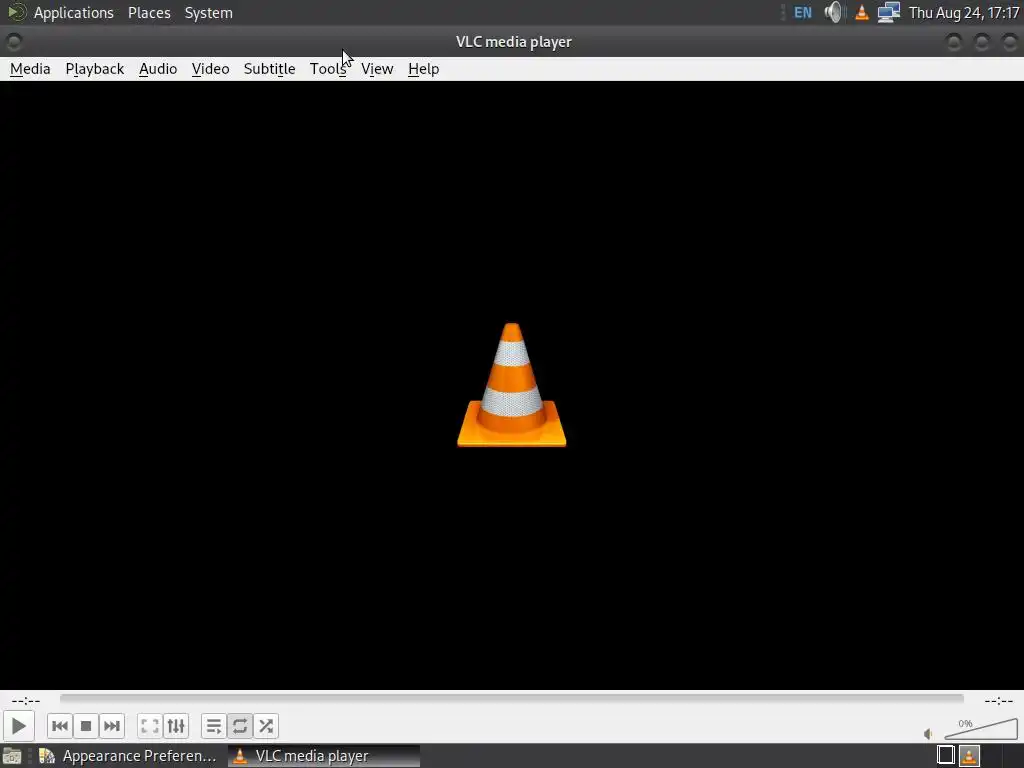Set VLC volume on the triangular slider

tap(981, 729)
